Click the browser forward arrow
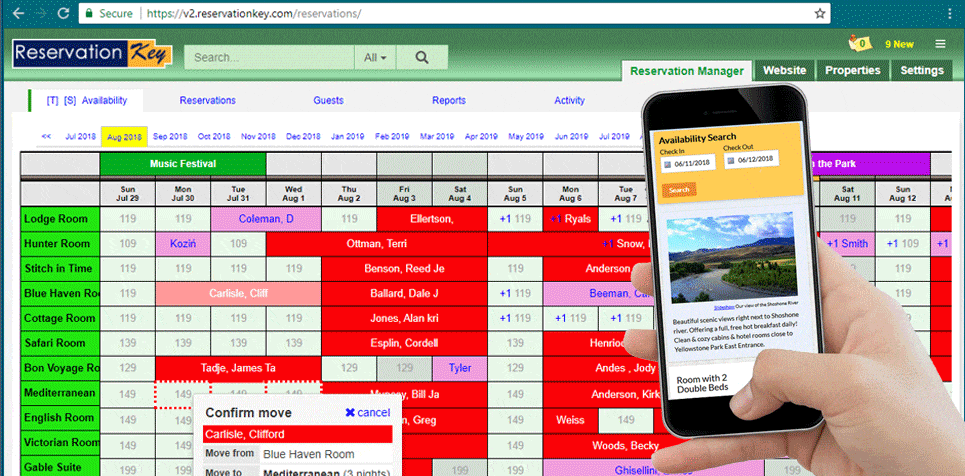Screen dimensions: 965x476 [41, 13]
